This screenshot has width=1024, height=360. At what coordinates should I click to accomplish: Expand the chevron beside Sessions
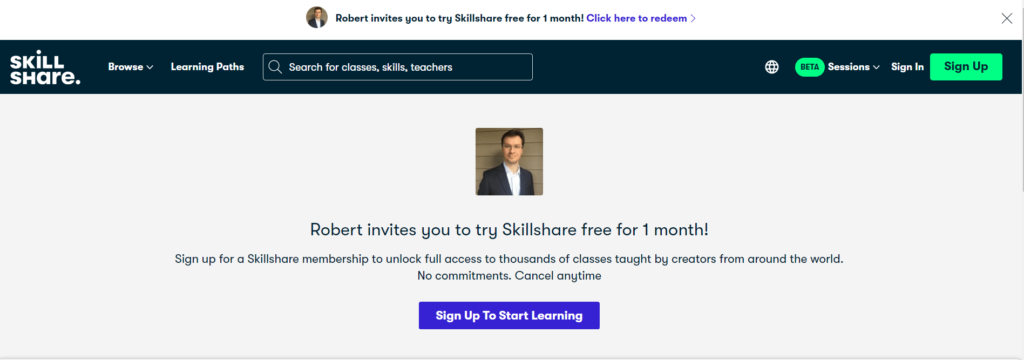pyautogui.click(x=876, y=67)
